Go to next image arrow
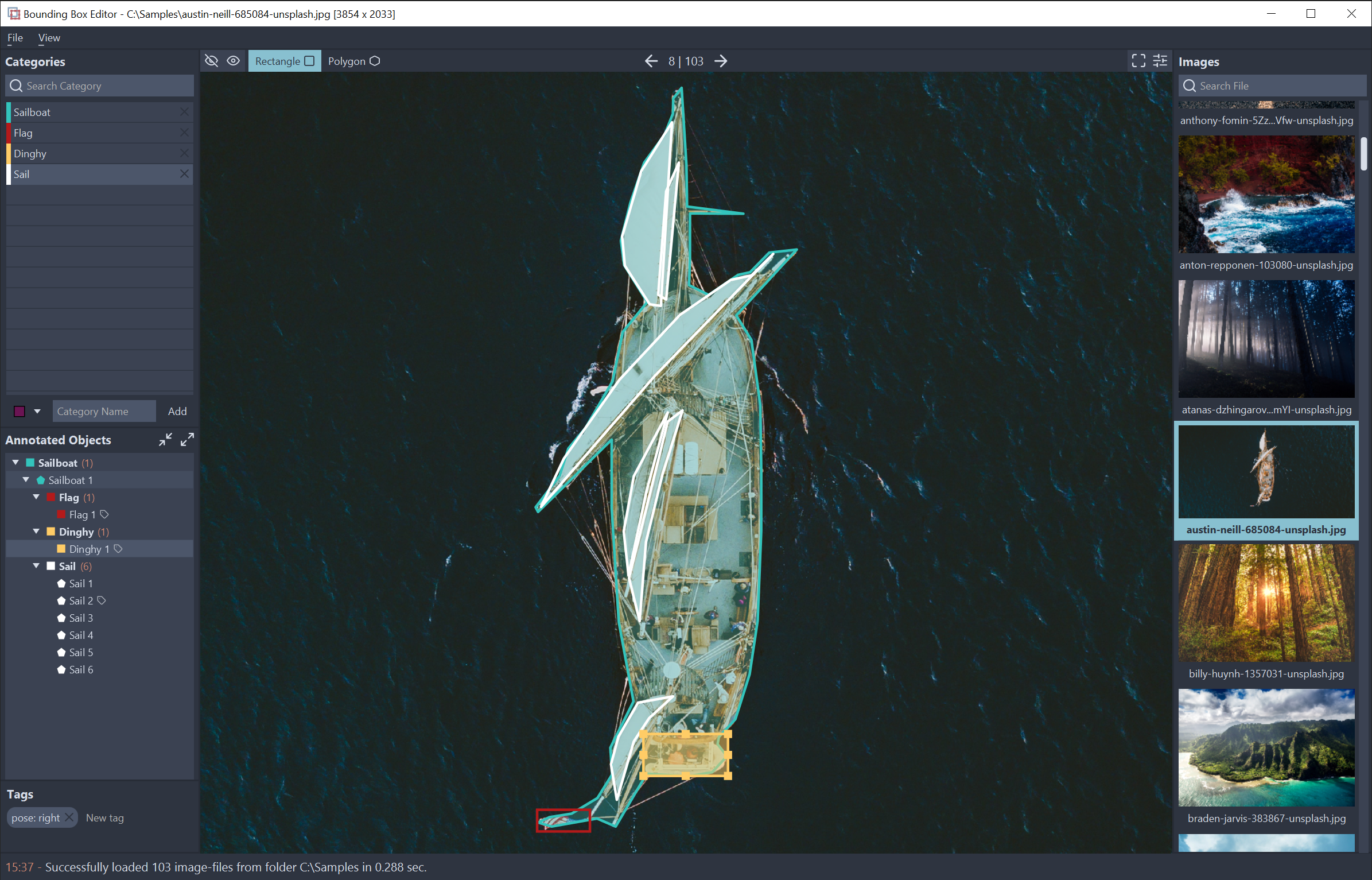 tap(721, 61)
